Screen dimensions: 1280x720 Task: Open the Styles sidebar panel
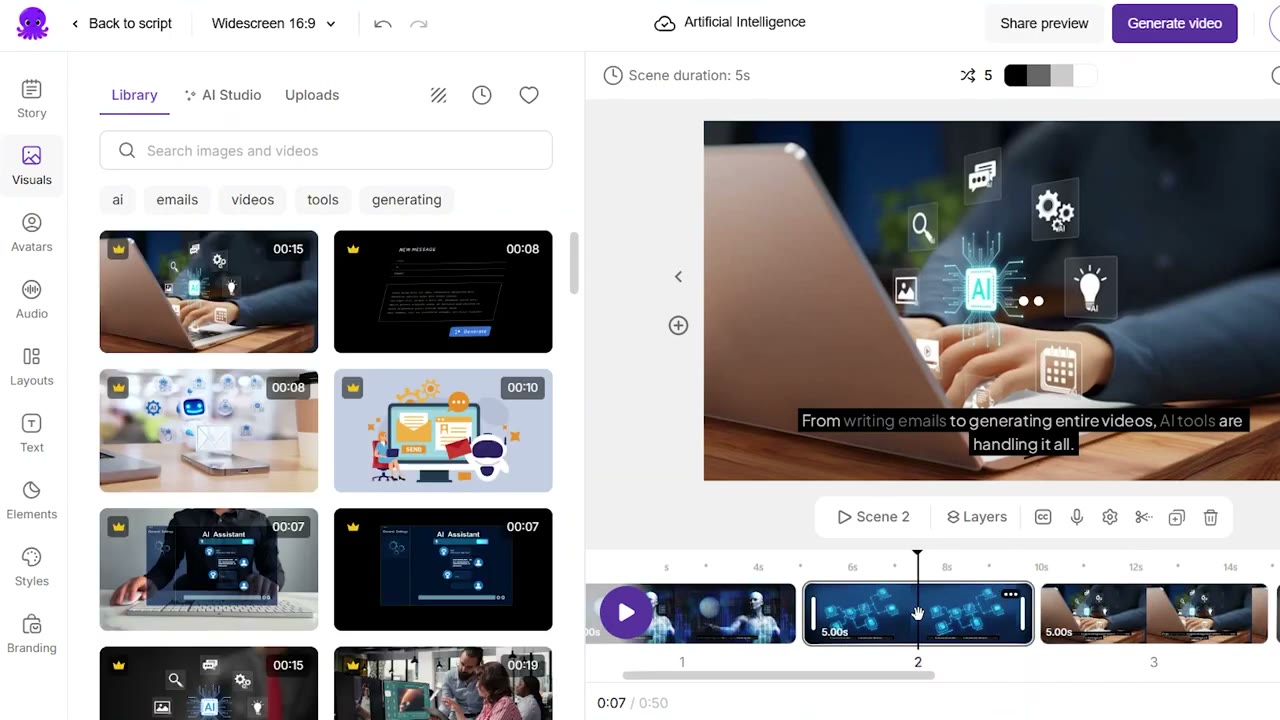click(32, 568)
